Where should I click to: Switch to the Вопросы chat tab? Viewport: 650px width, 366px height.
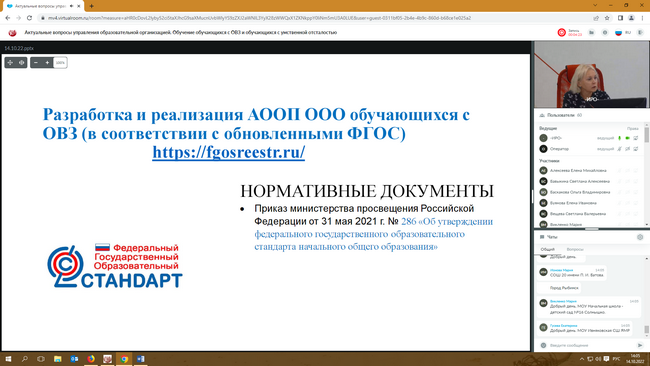pos(575,249)
